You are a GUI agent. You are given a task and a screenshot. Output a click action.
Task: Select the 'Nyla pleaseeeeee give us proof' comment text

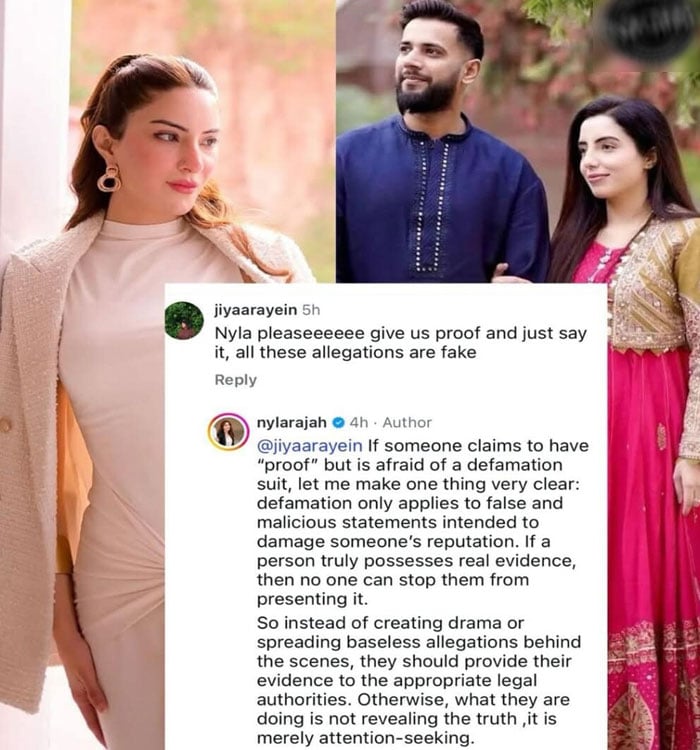[x=400, y=343]
